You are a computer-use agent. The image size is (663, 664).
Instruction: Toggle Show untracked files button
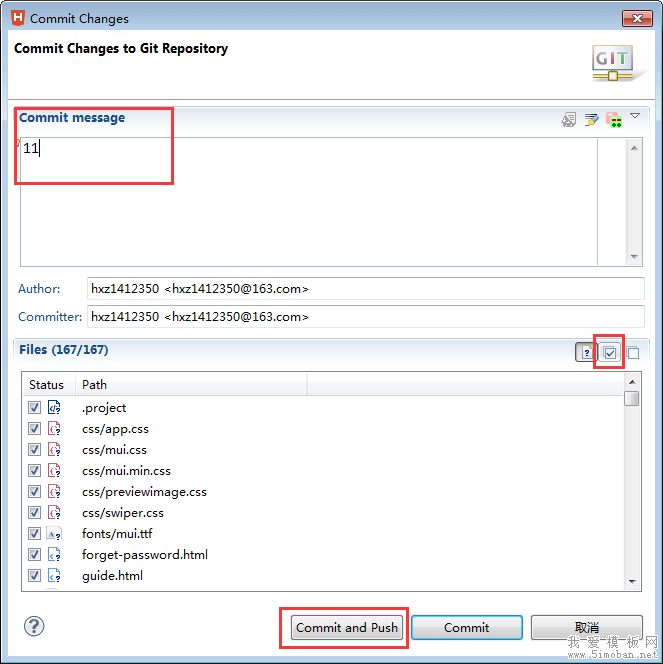click(586, 352)
